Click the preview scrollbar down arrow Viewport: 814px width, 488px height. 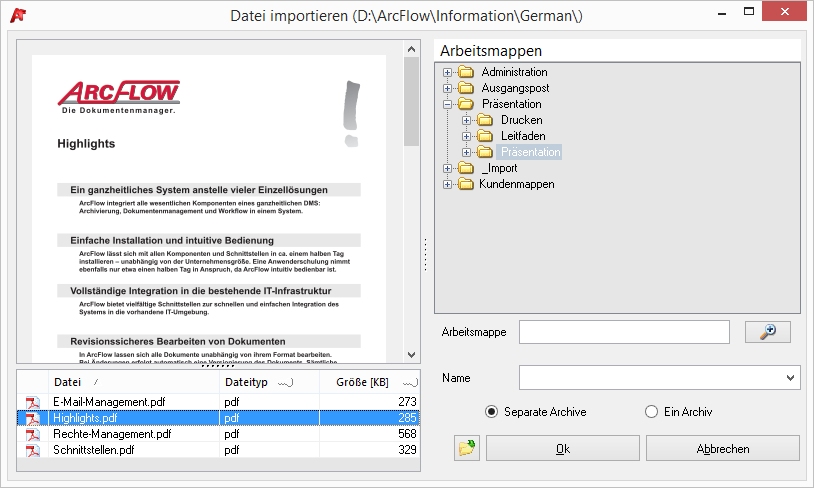pyautogui.click(x=411, y=355)
